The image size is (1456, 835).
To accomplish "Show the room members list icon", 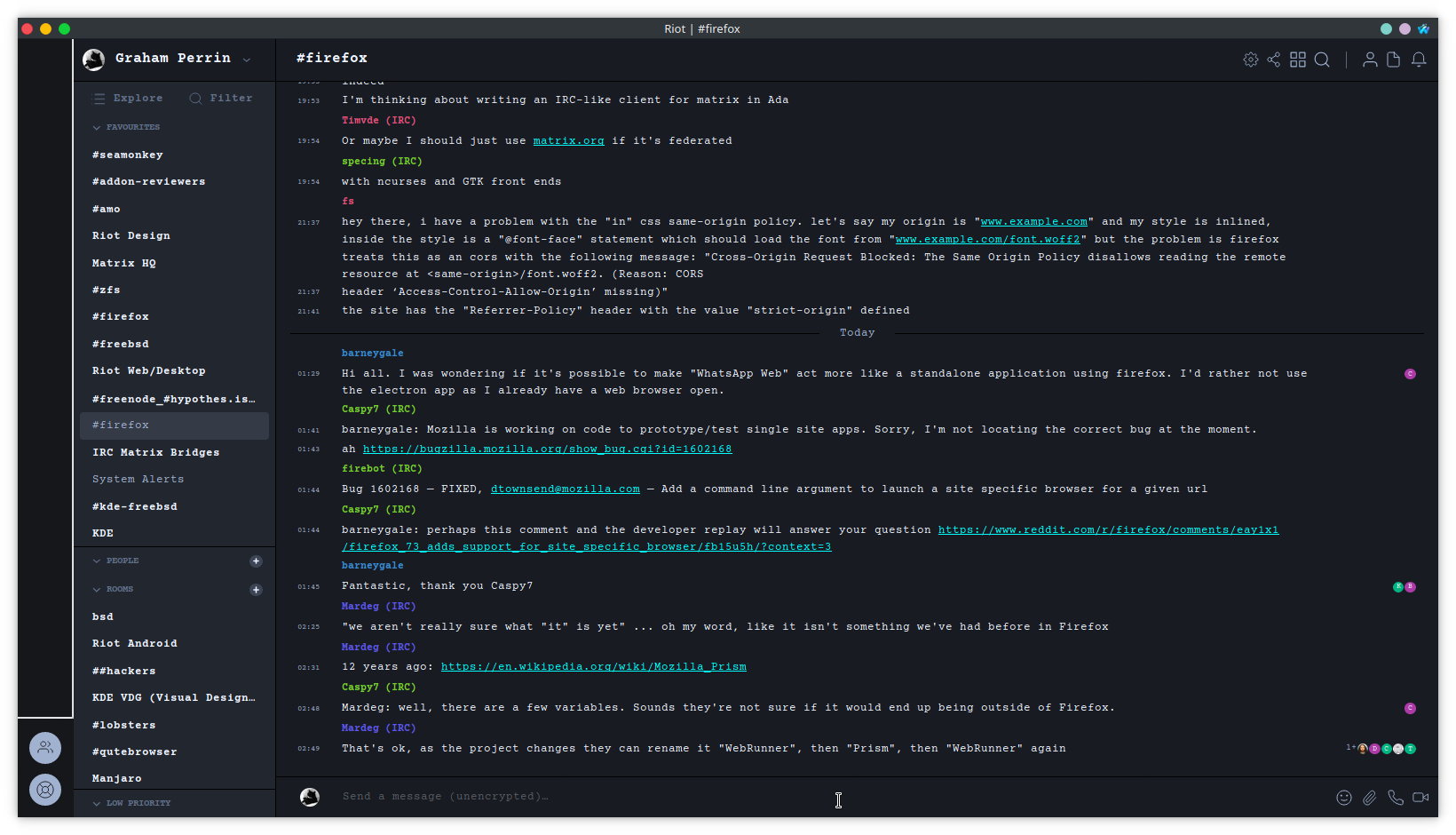I will click(x=1370, y=60).
